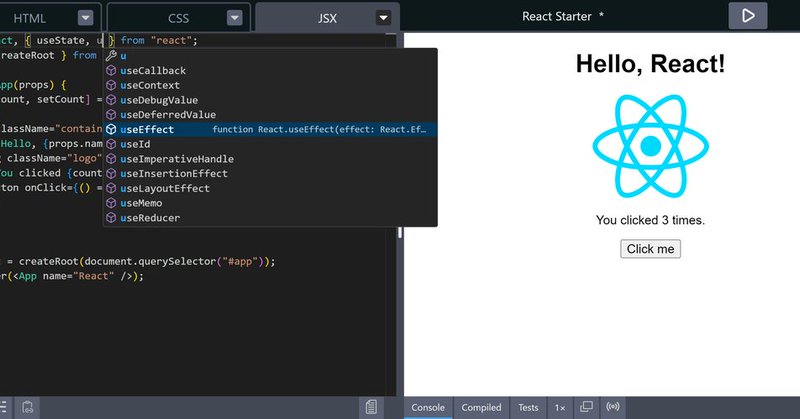Click the React atom logo in preview

650,146
